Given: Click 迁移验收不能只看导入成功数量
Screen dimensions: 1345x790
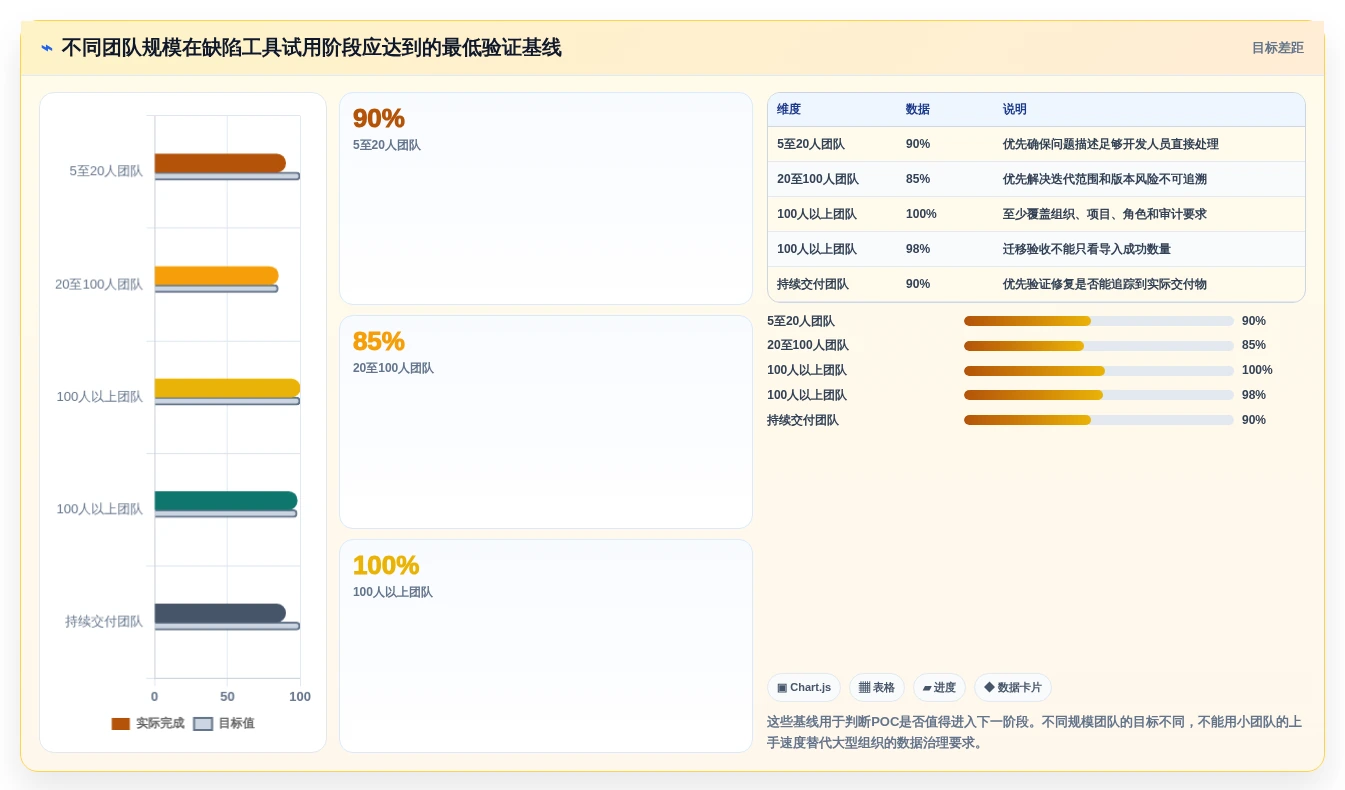Looking at the screenshot, I should coord(1087,249).
